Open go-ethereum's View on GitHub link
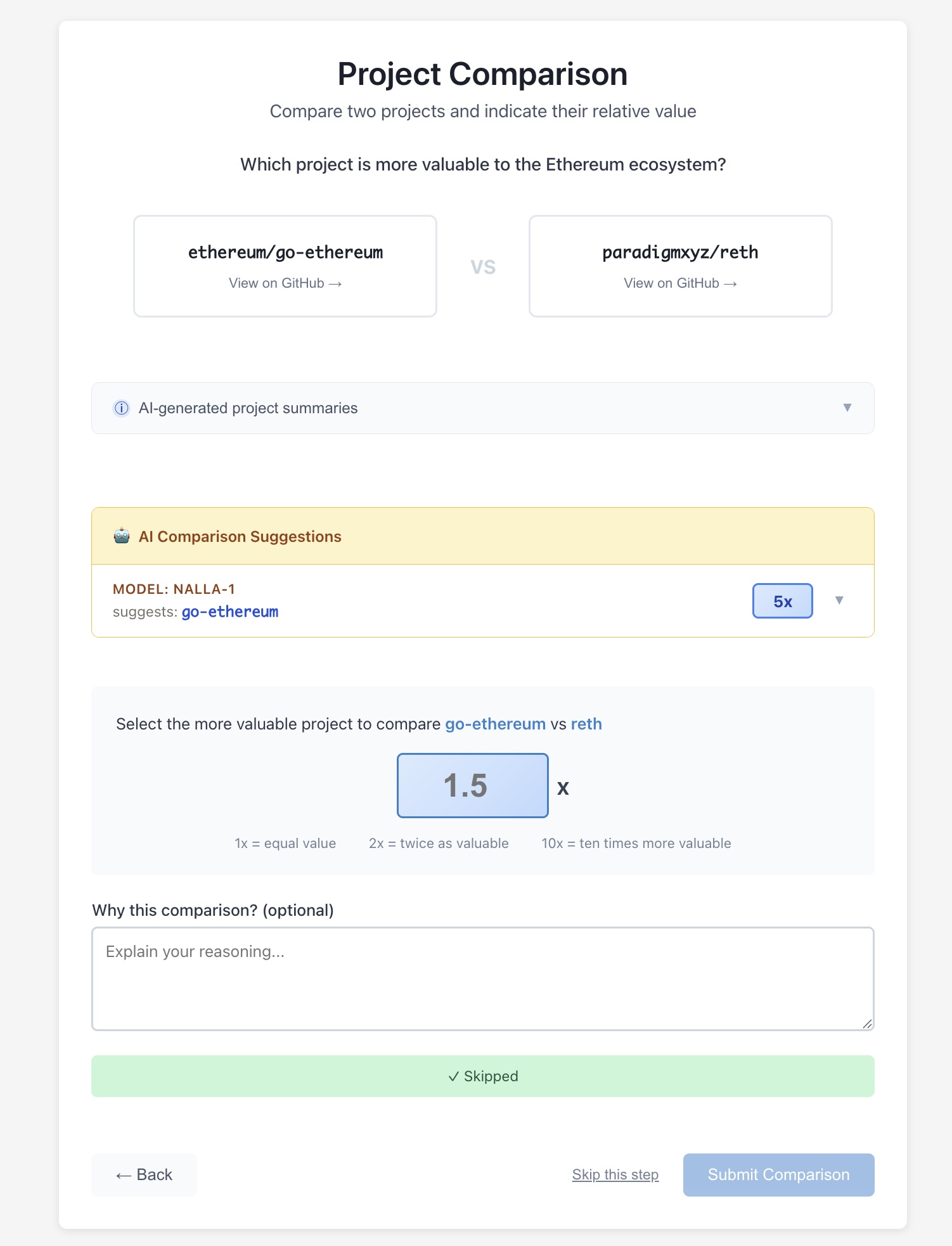The image size is (952, 1246). click(285, 283)
